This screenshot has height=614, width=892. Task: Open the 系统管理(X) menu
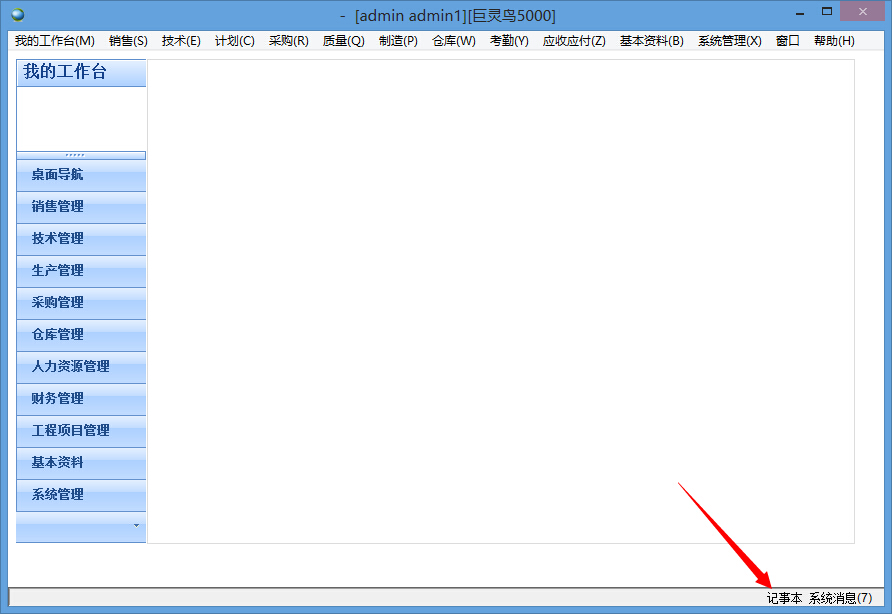tap(729, 41)
